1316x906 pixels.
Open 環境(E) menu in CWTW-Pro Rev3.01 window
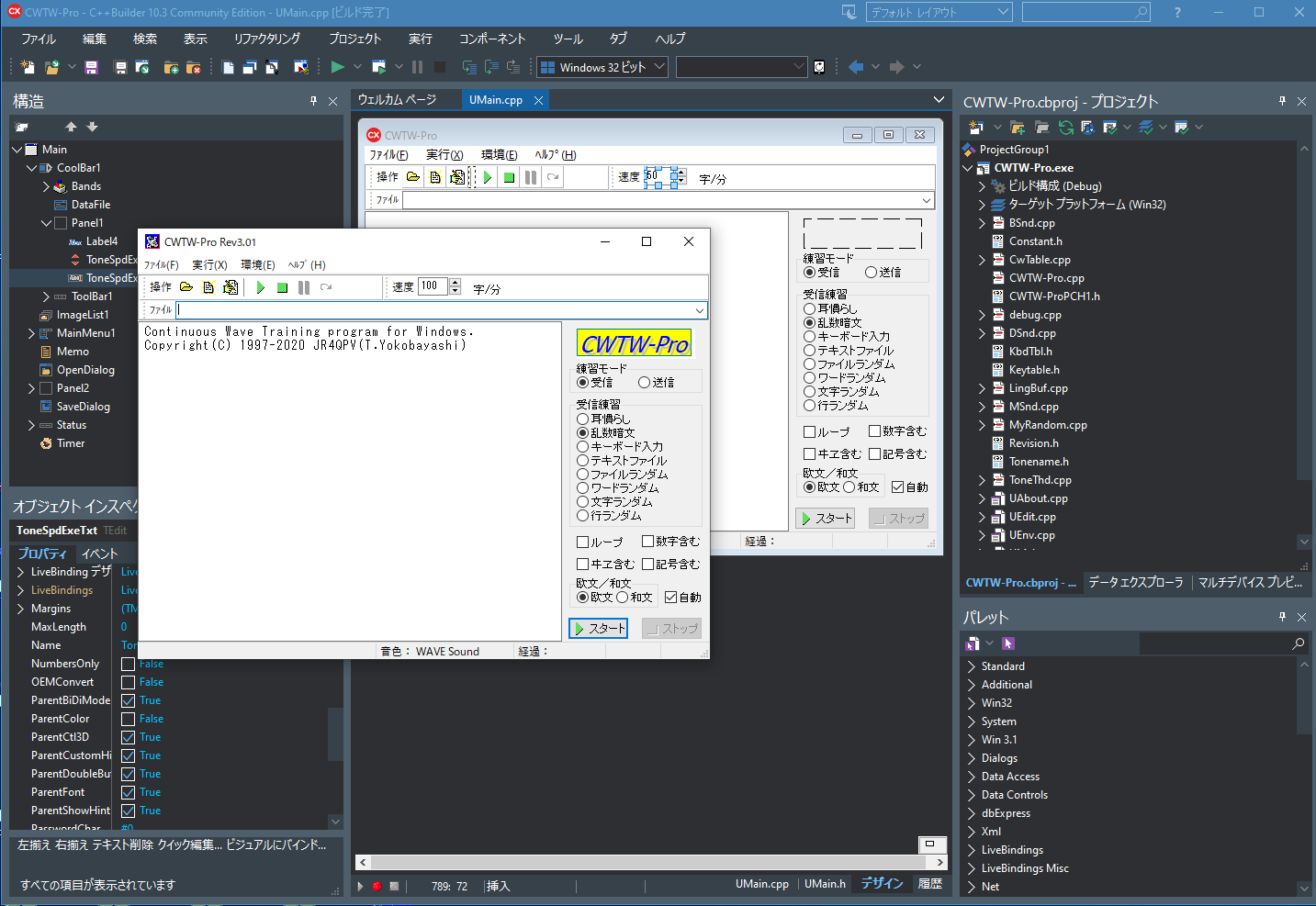tap(258, 264)
